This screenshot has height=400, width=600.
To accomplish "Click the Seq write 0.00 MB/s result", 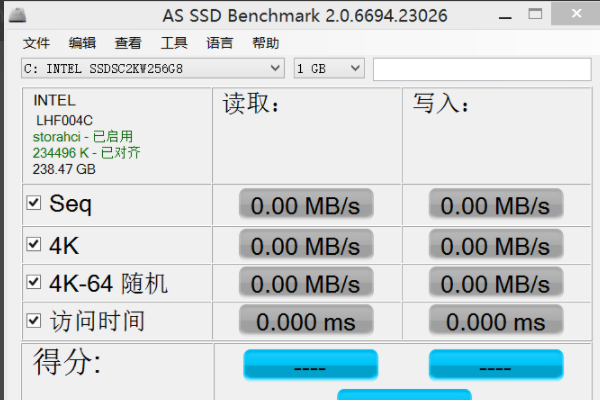I will point(496,204).
